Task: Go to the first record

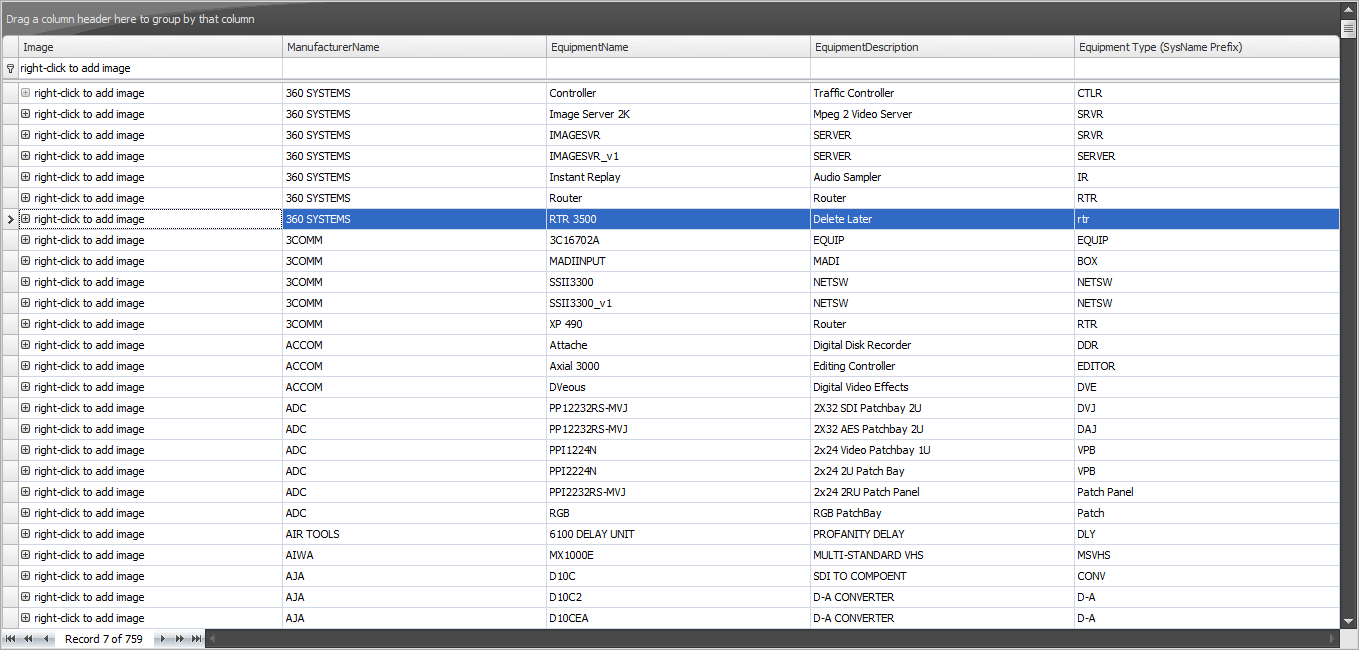Action: (x=10, y=639)
